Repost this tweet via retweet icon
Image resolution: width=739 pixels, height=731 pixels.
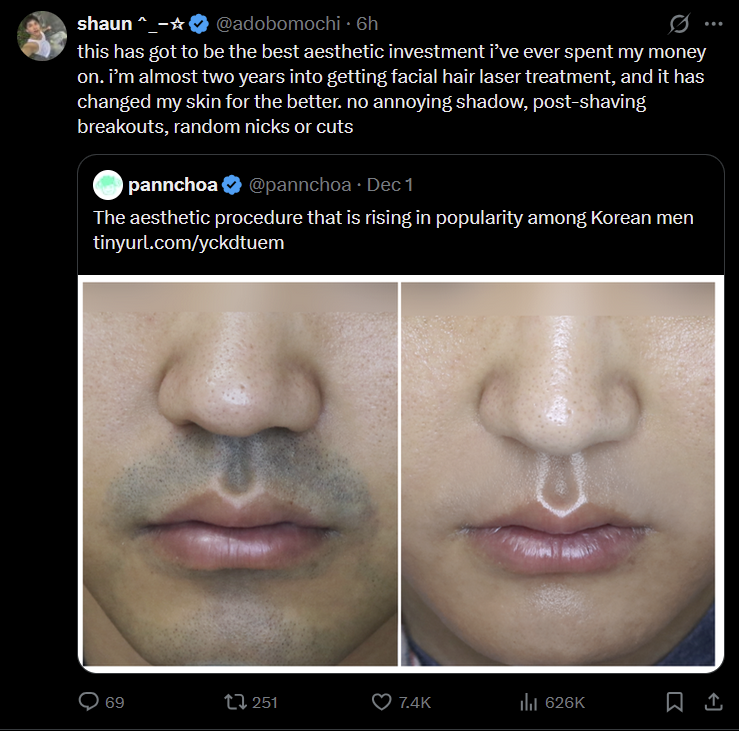(x=232, y=702)
